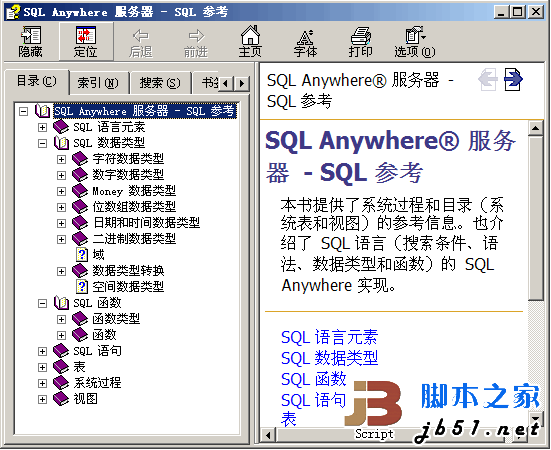This screenshot has height=450, width=551.
Task: Click the content pane scroll-up arrow
Action: (x=536, y=129)
